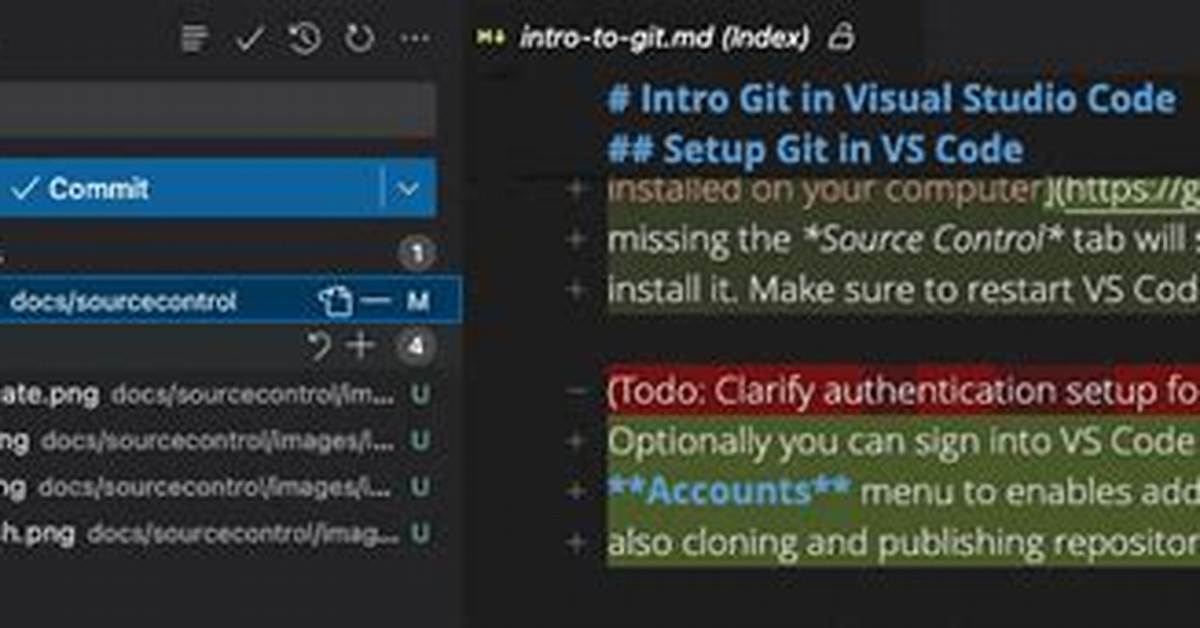This screenshot has width=1200, height=628.
Task: Click the 'also cloning and publishing' line
Action: pos(902,542)
